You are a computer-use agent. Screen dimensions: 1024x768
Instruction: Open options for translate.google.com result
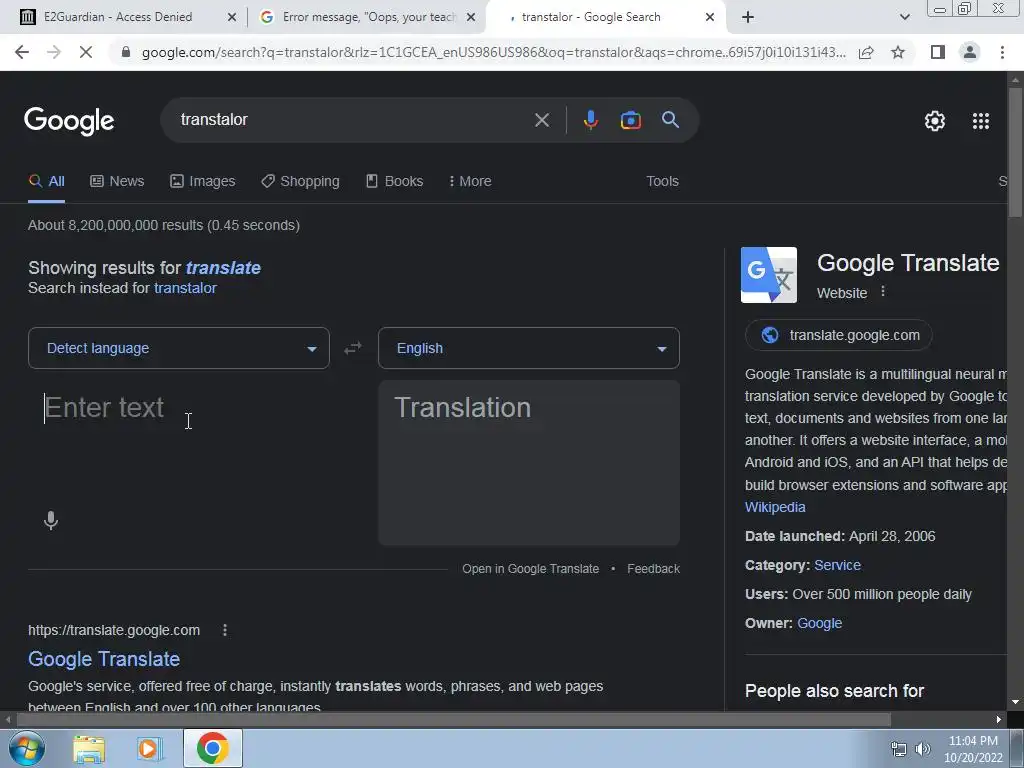point(225,630)
